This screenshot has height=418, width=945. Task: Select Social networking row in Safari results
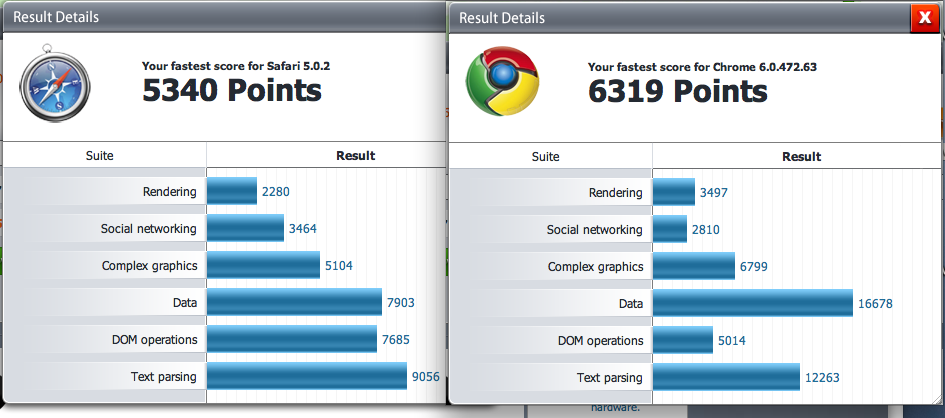coord(225,228)
